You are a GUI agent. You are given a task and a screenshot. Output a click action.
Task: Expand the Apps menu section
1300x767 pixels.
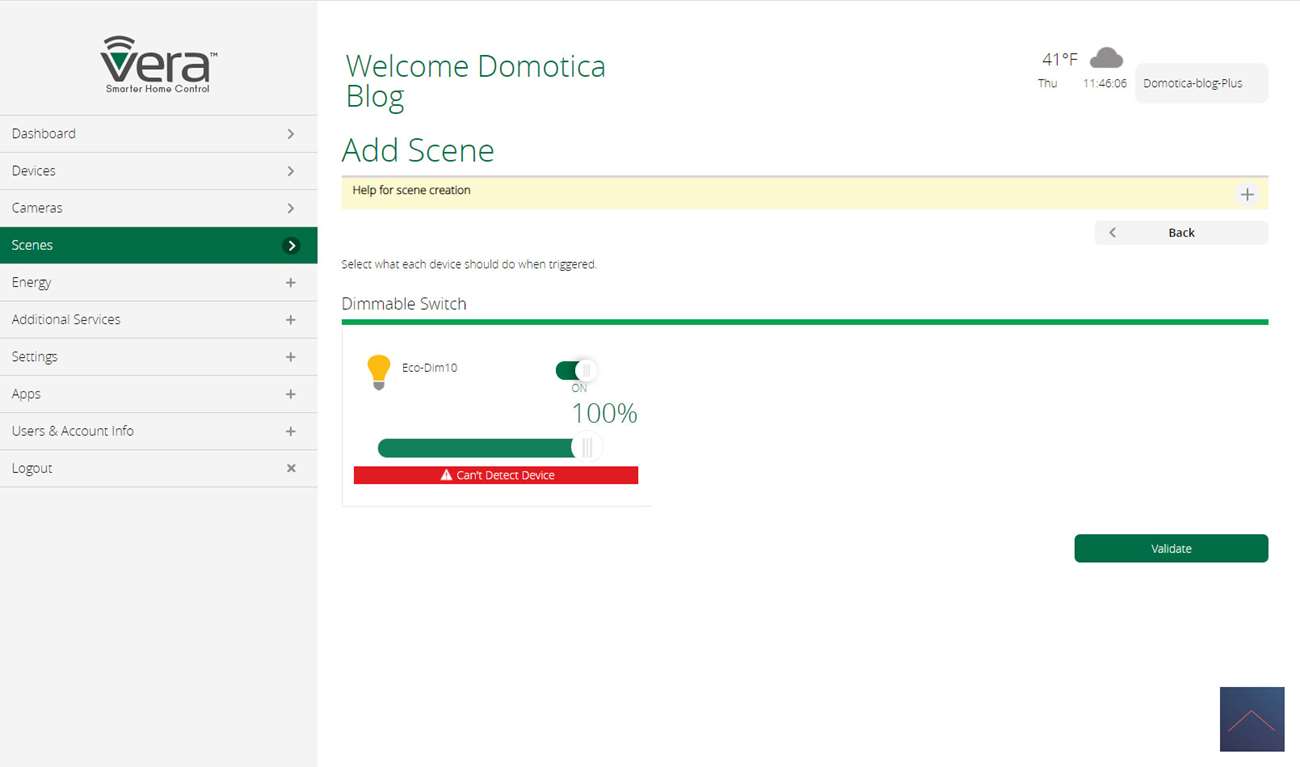pos(291,394)
